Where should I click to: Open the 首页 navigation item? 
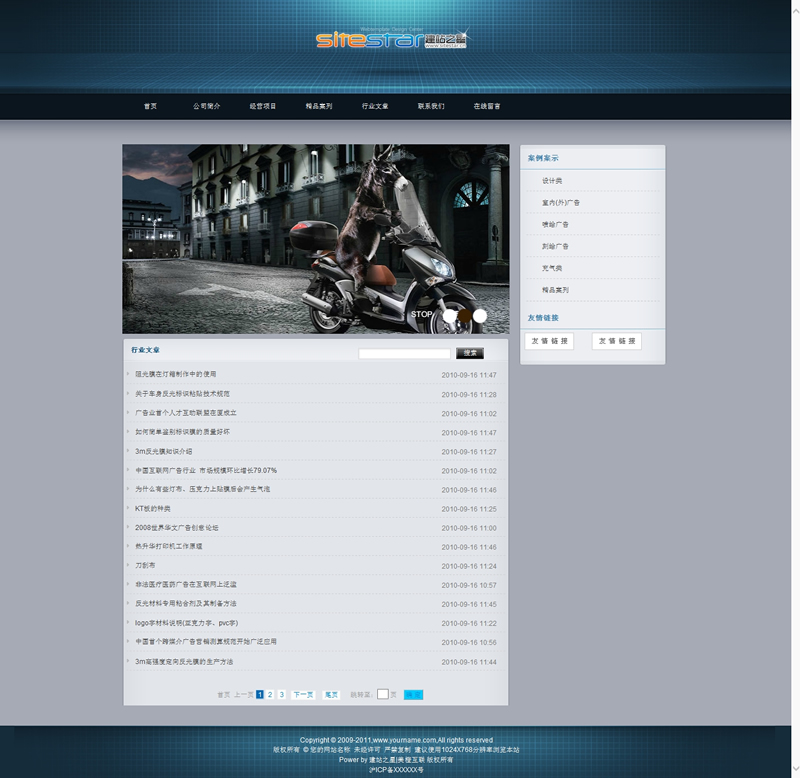tap(150, 106)
